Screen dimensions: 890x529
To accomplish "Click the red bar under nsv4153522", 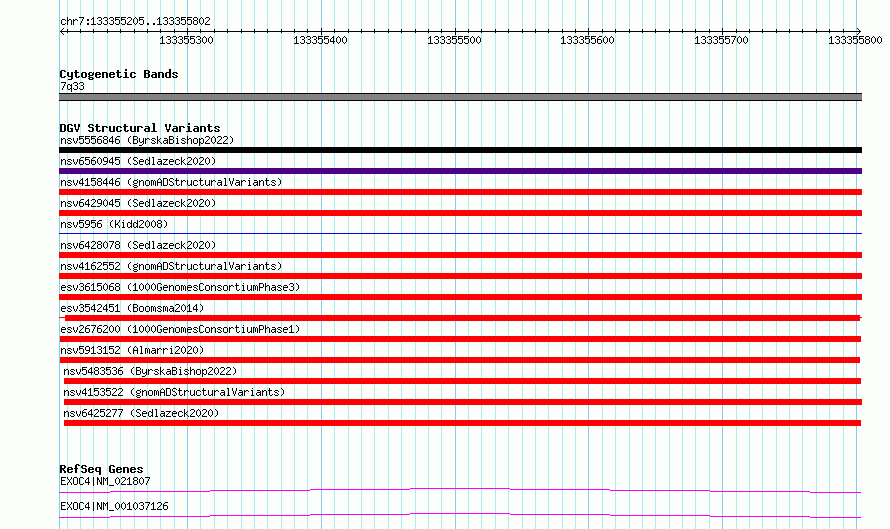I will coord(463,402).
